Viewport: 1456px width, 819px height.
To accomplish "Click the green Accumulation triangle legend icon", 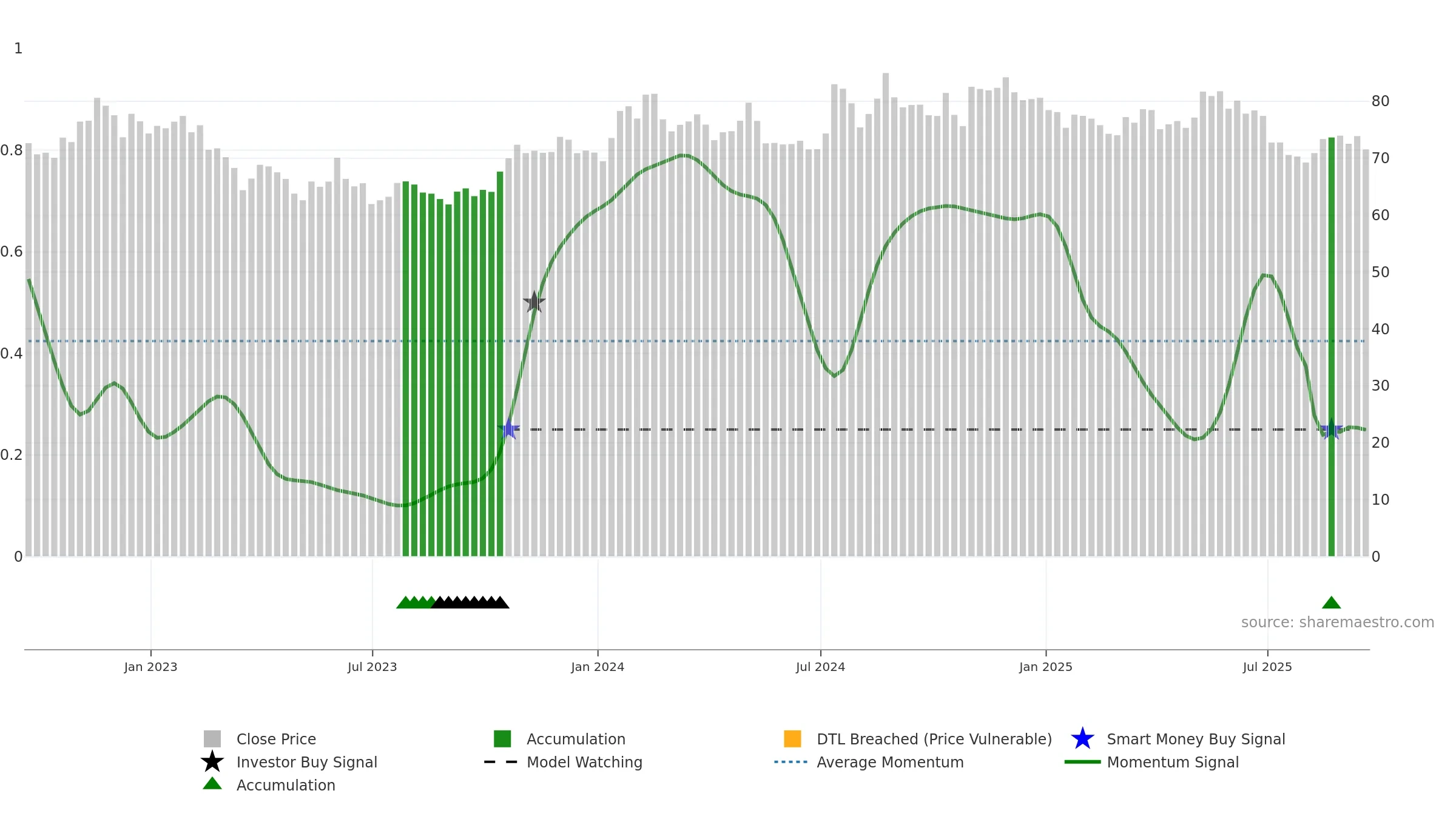I will (212, 784).
